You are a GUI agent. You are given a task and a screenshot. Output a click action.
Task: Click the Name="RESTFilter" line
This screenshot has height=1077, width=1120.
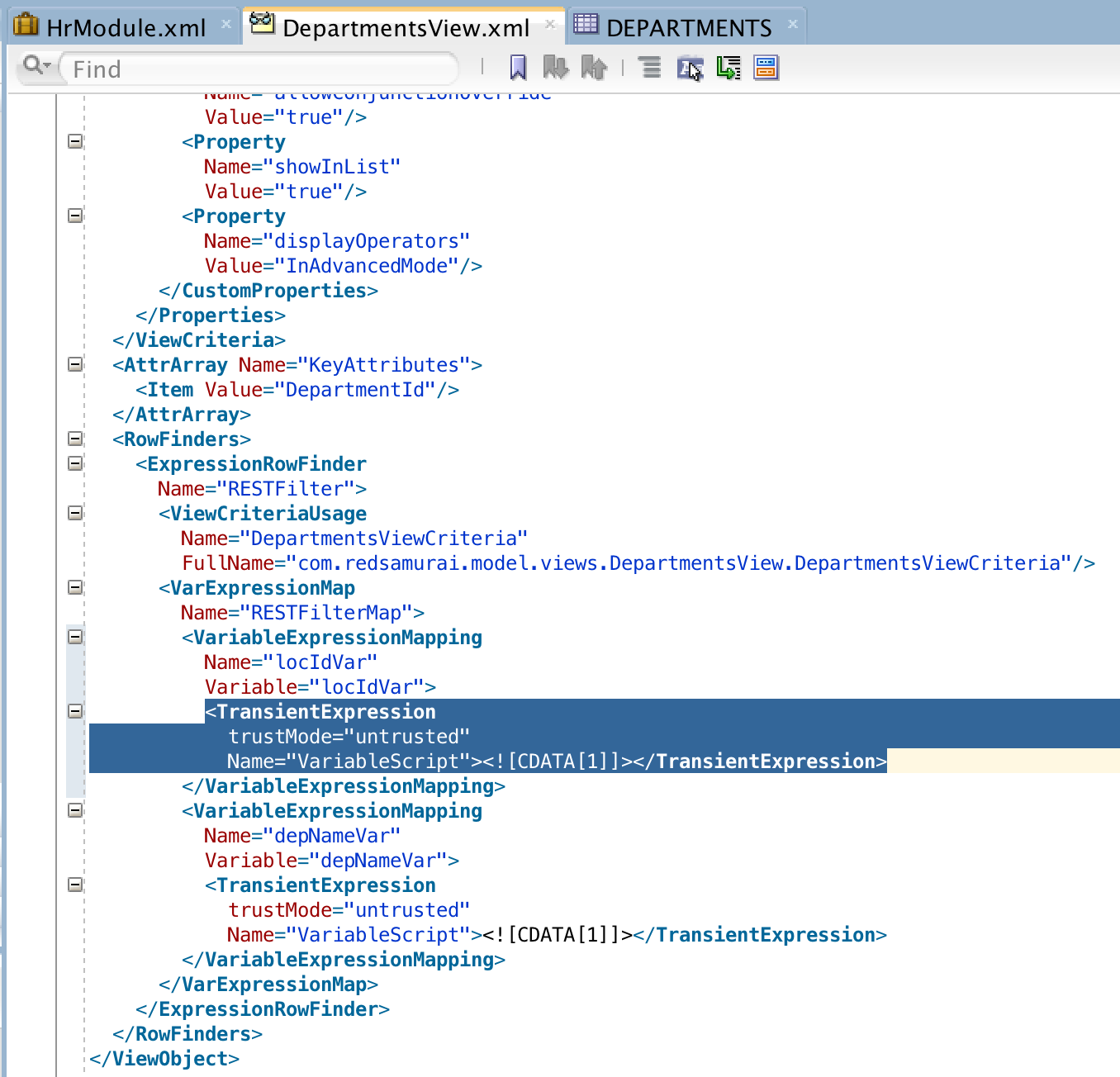point(263,489)
